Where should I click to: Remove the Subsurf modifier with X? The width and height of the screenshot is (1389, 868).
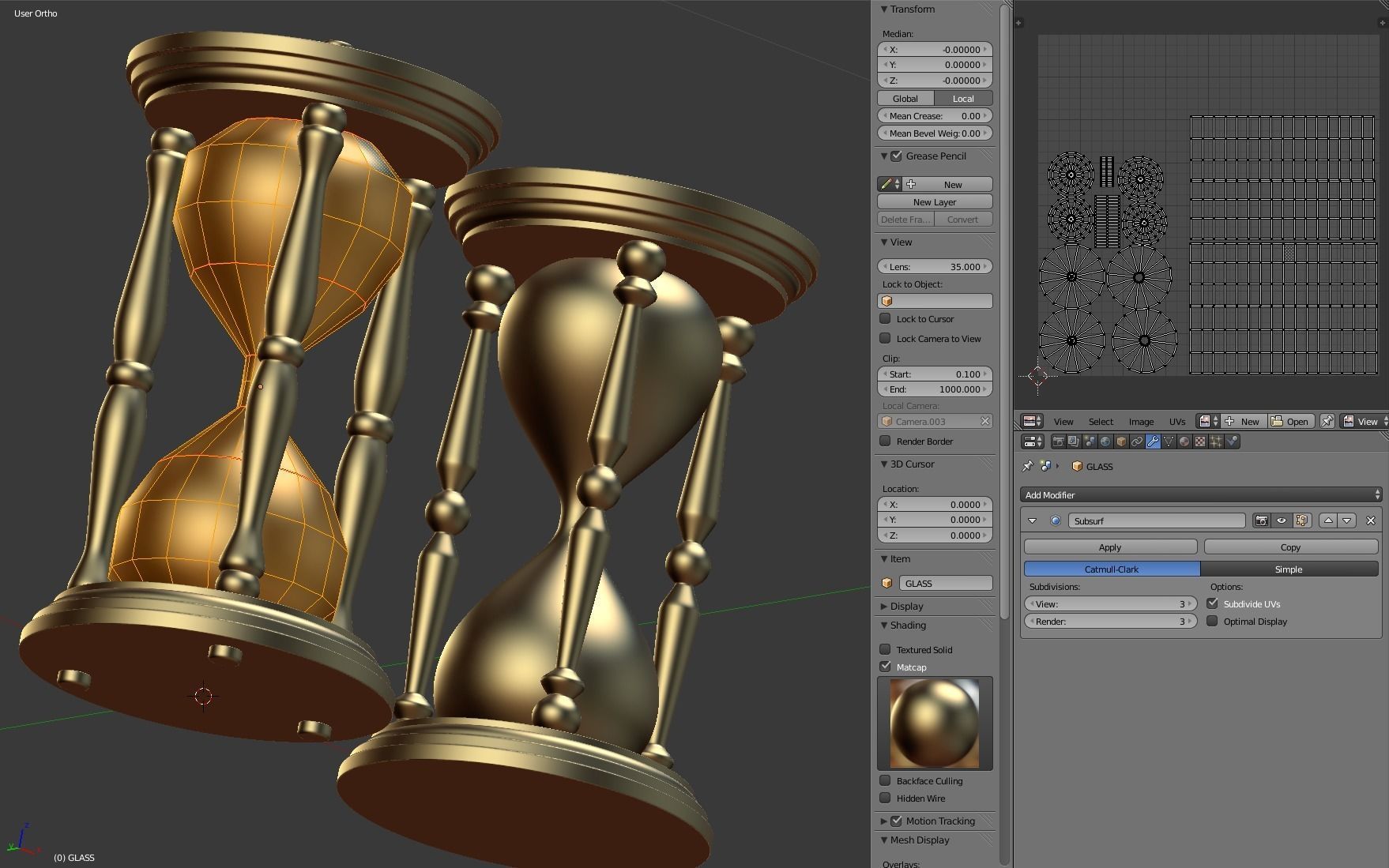click(x=1371, y=520)
